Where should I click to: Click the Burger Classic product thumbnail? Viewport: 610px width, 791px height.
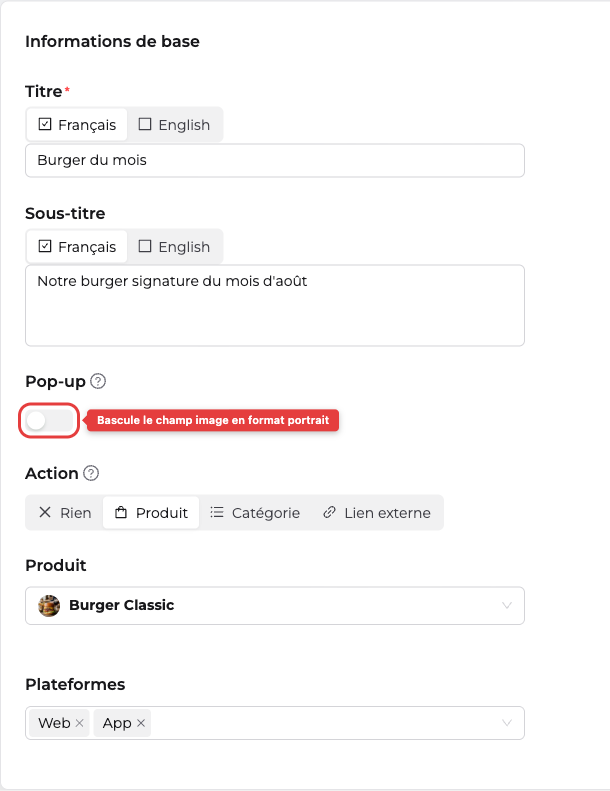coord(49,605)
